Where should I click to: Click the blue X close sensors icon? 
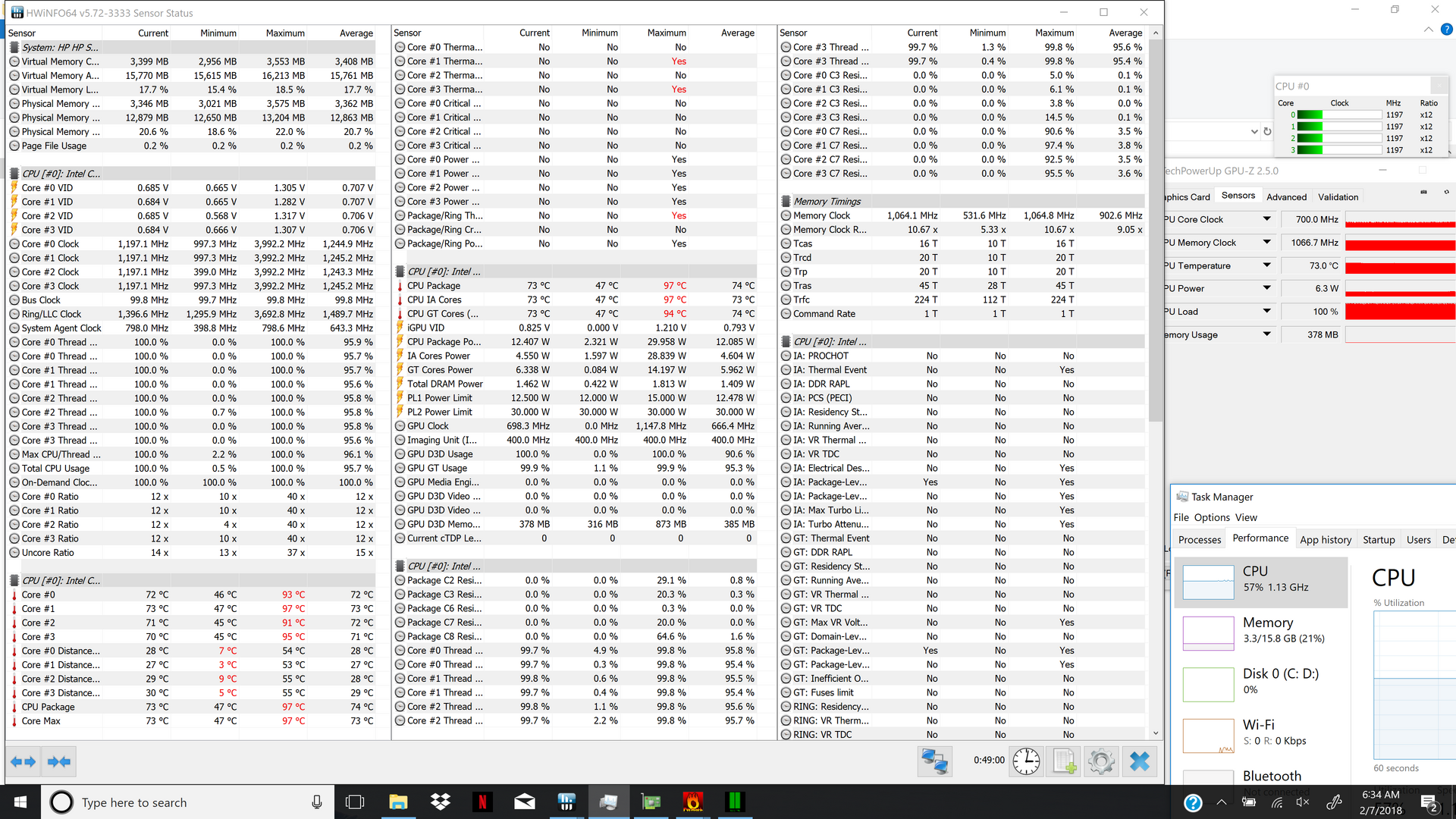point(1139,761)
